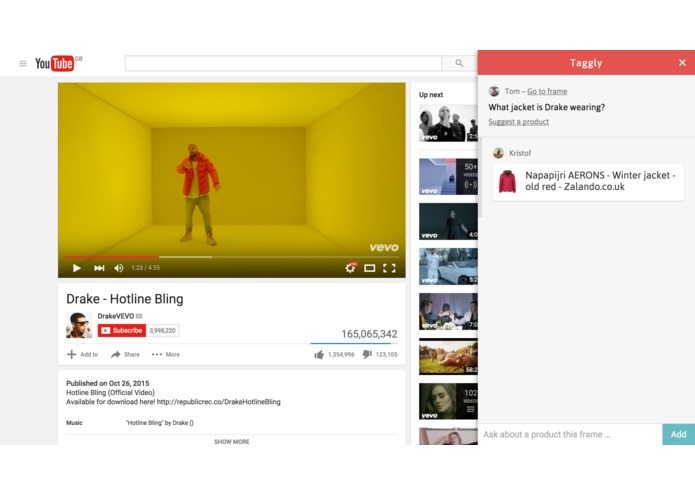Open the YouTube hamburger guide menu
The image size is (695, 494).
pyautogui.click(x=23, y=64)
